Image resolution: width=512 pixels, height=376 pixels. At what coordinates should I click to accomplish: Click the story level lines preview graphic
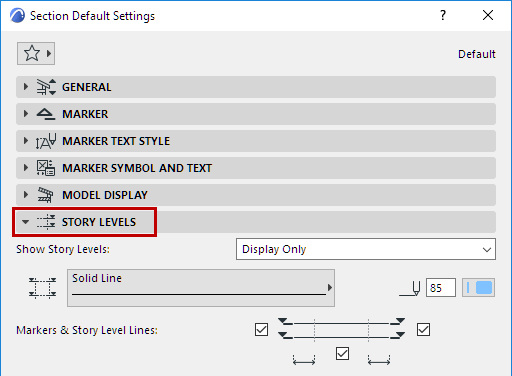[x=342, y=329]
